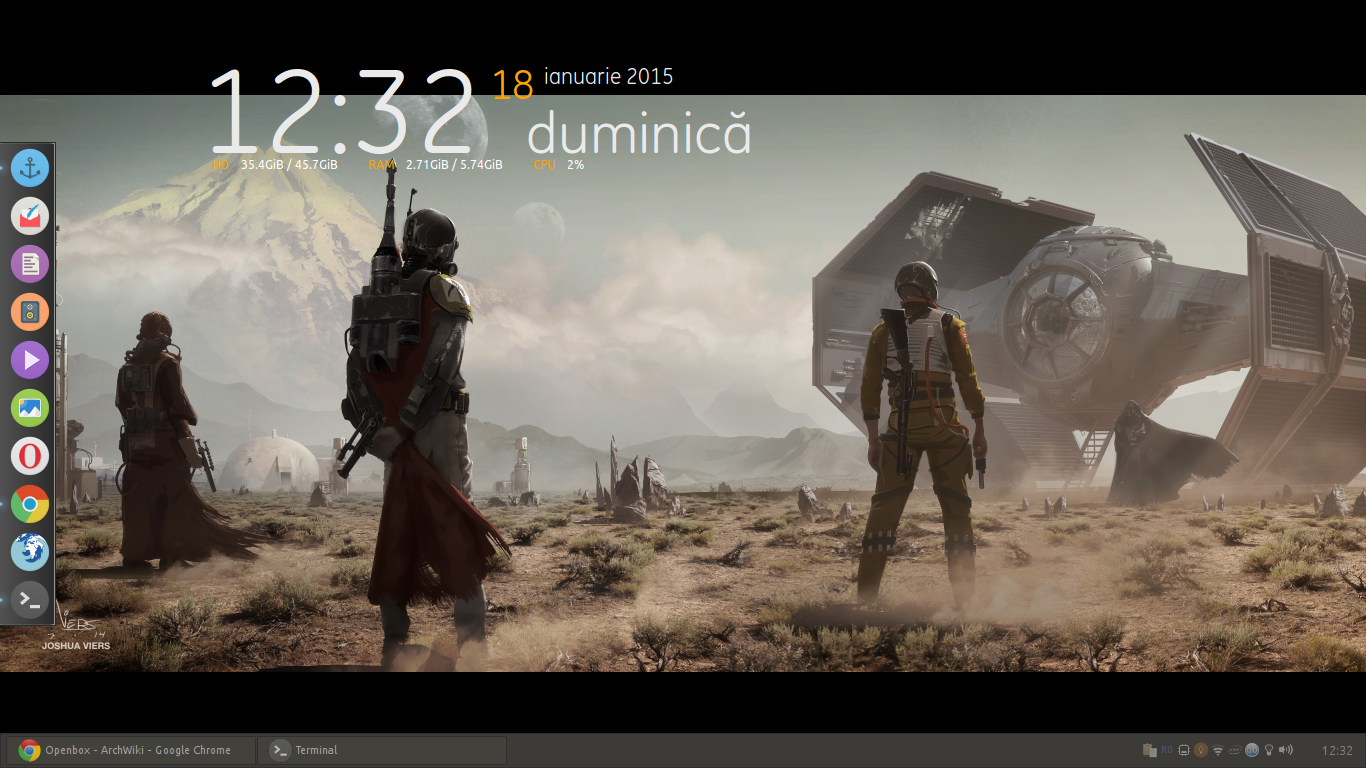Launch the mail client from dock
Screen dimensions: 1366x768
pos(30,216)
